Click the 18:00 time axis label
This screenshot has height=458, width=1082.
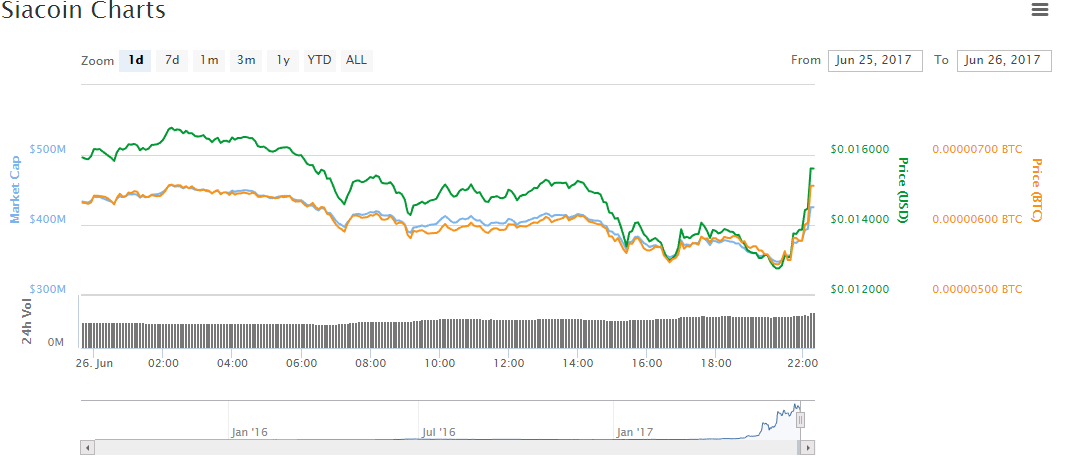(716, 362)
